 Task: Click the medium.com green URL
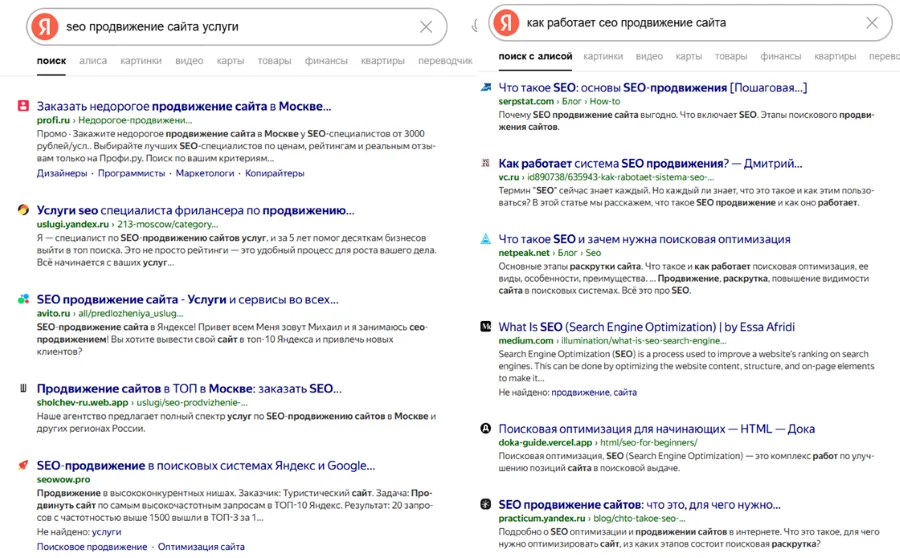click(526, 340)
